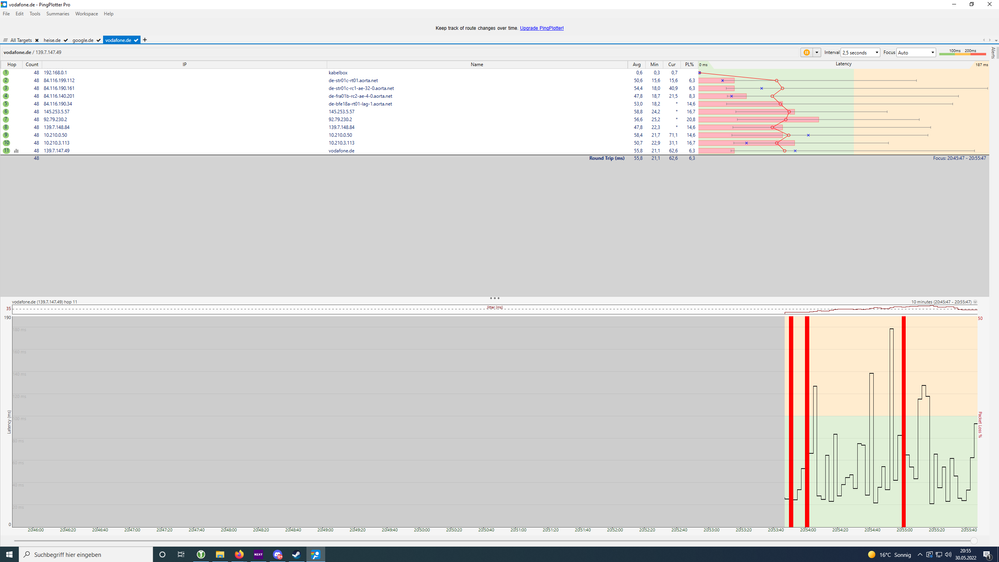The image size is (999, 562).
Task: Open the Alerts side panel tab
Action: tap(993, 52)
